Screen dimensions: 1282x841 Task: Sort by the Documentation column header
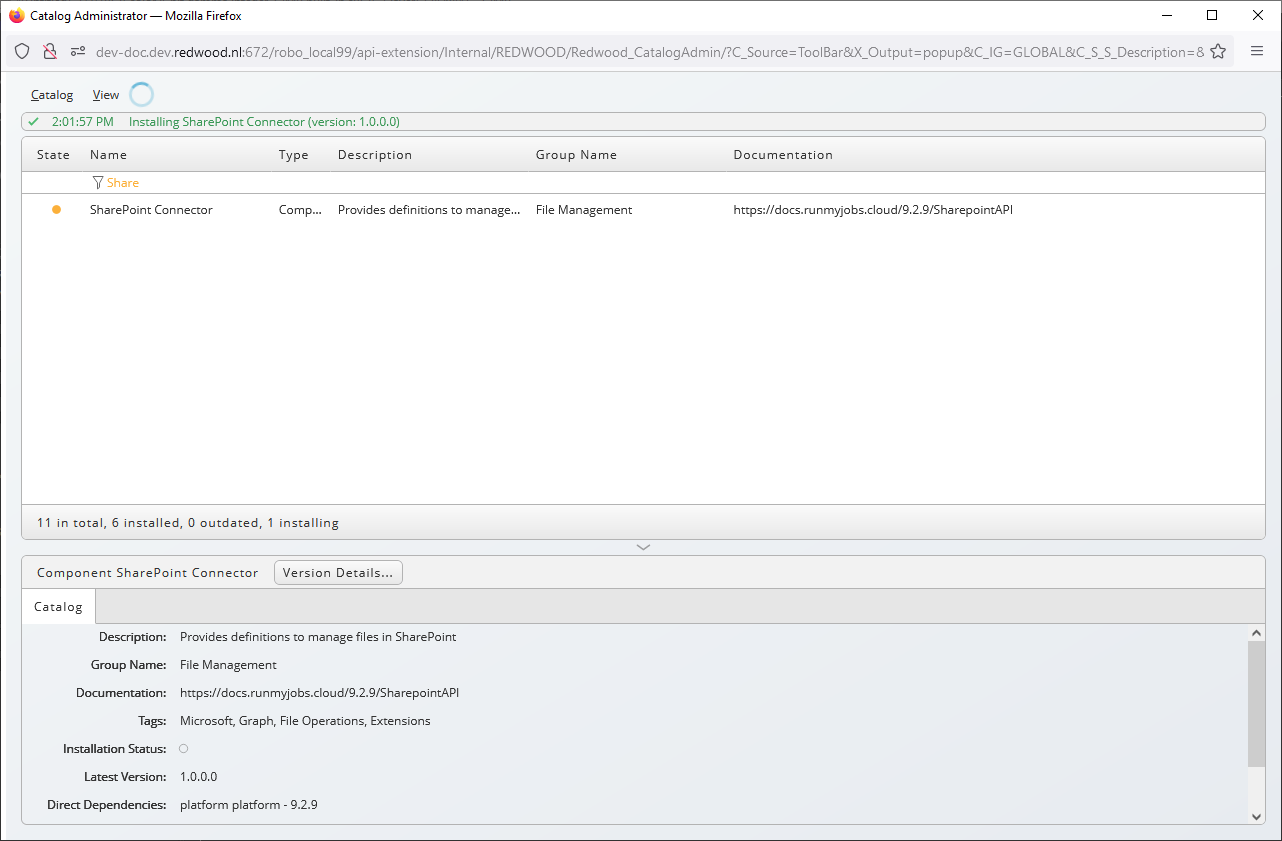(783, 155)
